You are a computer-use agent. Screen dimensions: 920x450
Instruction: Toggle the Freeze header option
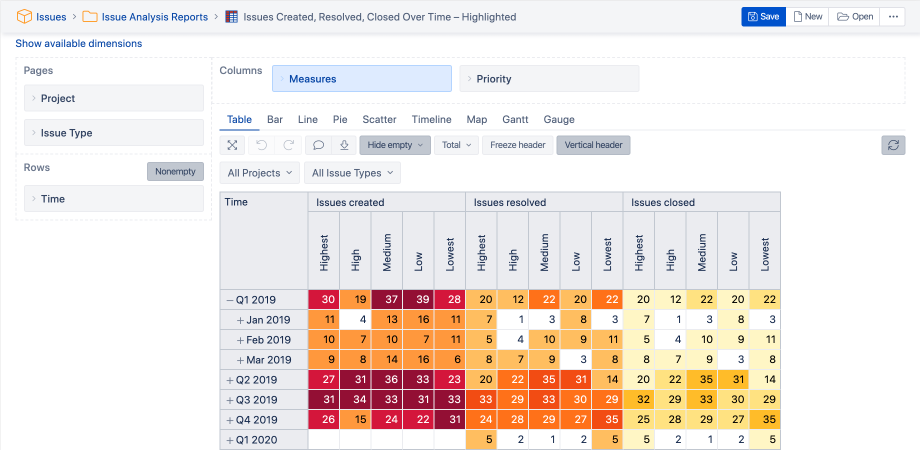tap(518, 145)
